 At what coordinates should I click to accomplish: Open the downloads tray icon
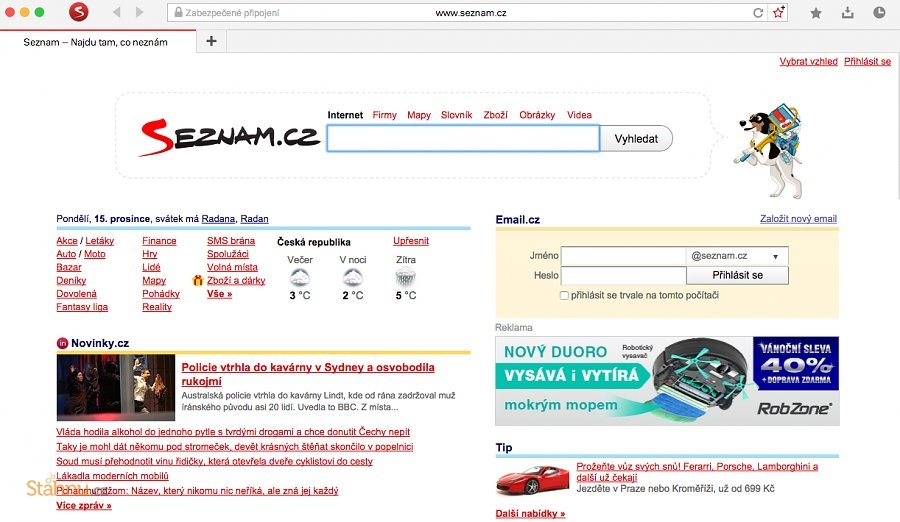[x=848, y=13]
